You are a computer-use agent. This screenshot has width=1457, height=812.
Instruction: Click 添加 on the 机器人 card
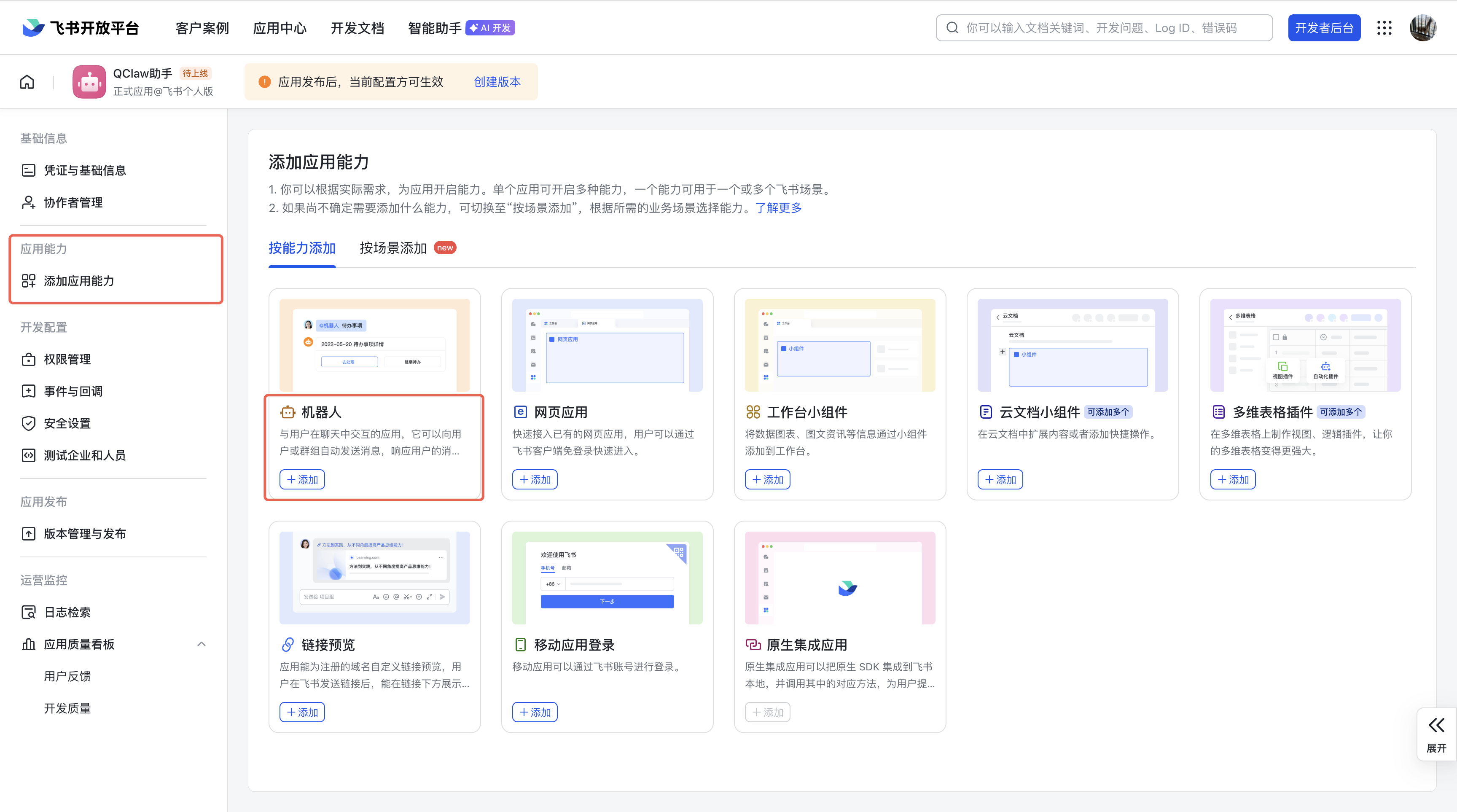point(302,479)
